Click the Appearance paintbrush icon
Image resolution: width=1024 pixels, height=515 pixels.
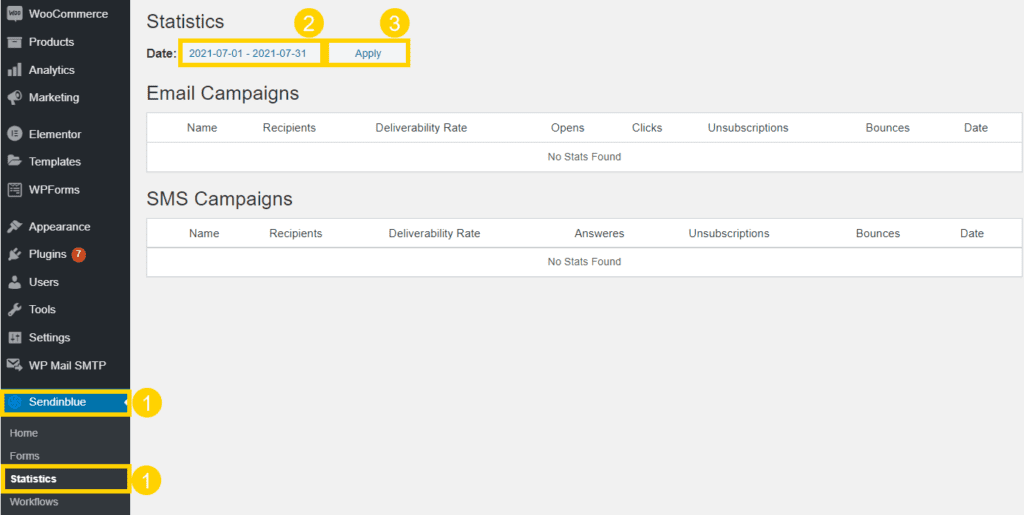pyautogui.click(x=14, y=226)
